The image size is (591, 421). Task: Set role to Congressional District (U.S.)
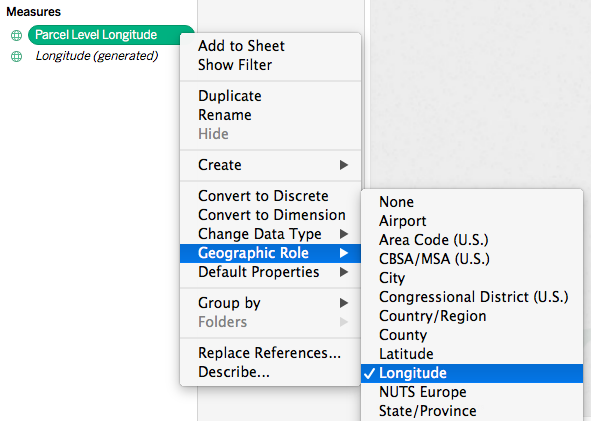[473, 297]
